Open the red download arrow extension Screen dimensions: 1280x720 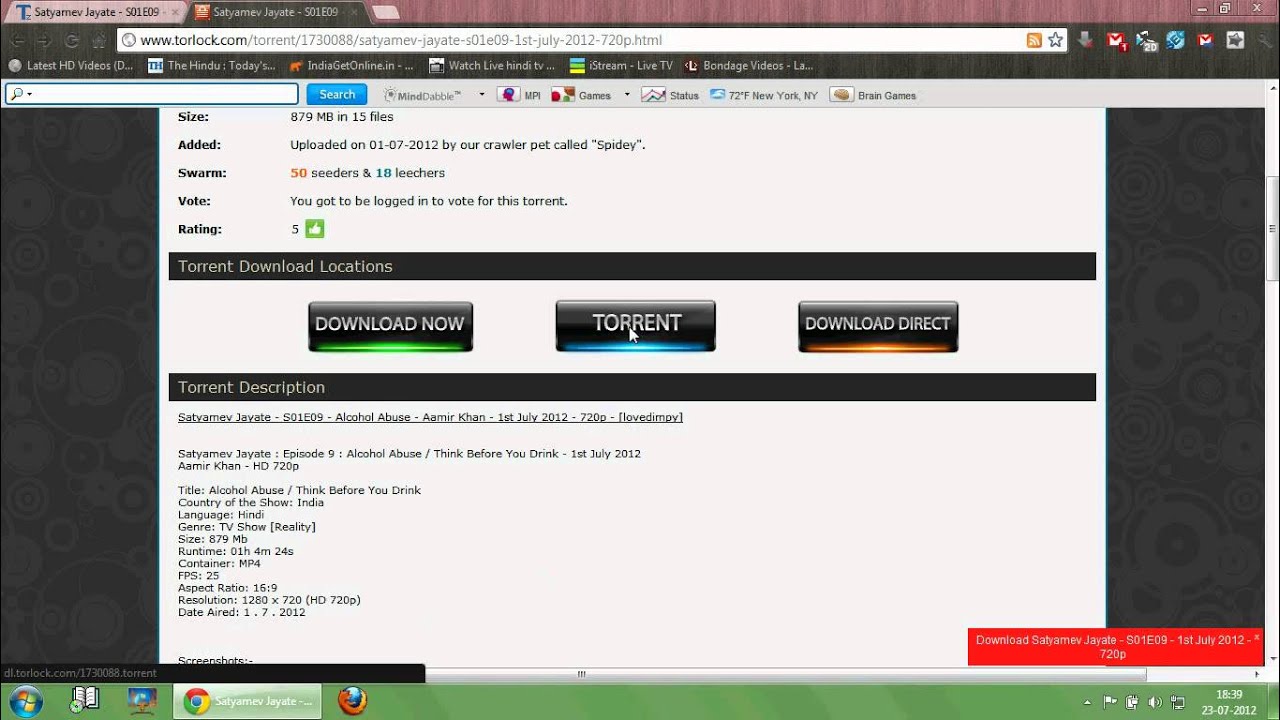point(1086,40)
